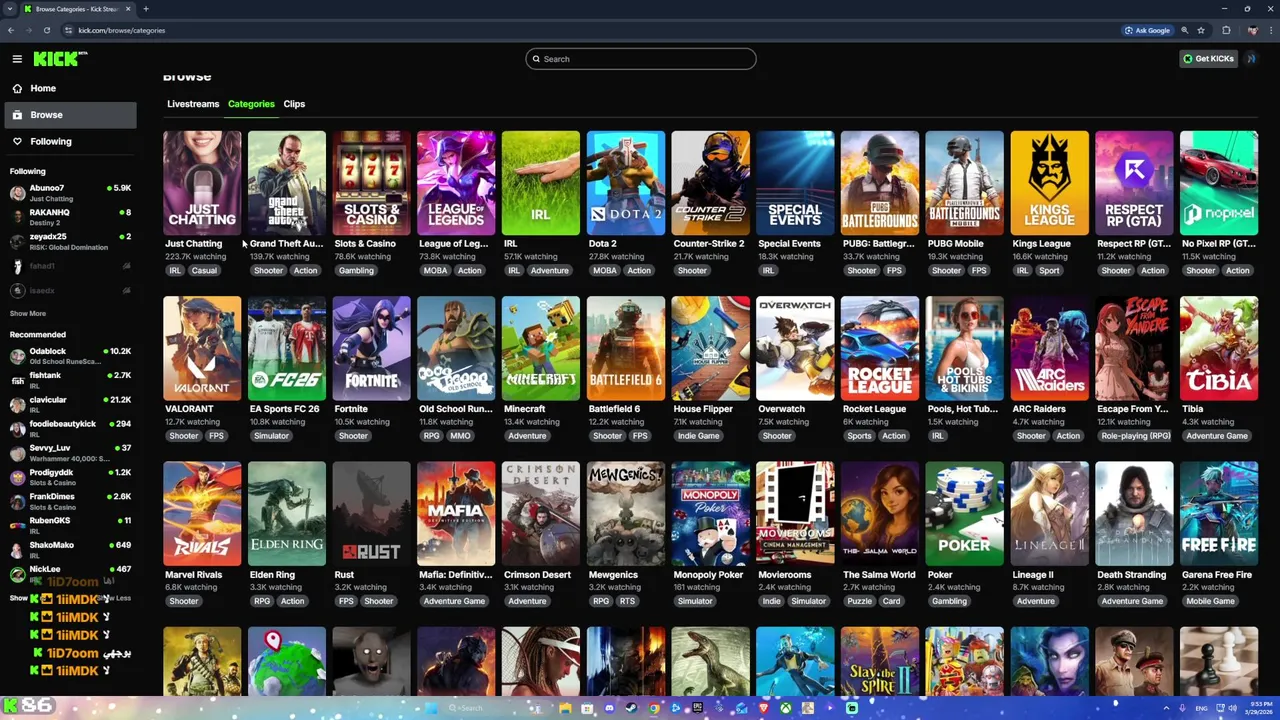1280x720 pixels.
Task: Select Browse in the sidebar
Action: click(x=68, y=115)
